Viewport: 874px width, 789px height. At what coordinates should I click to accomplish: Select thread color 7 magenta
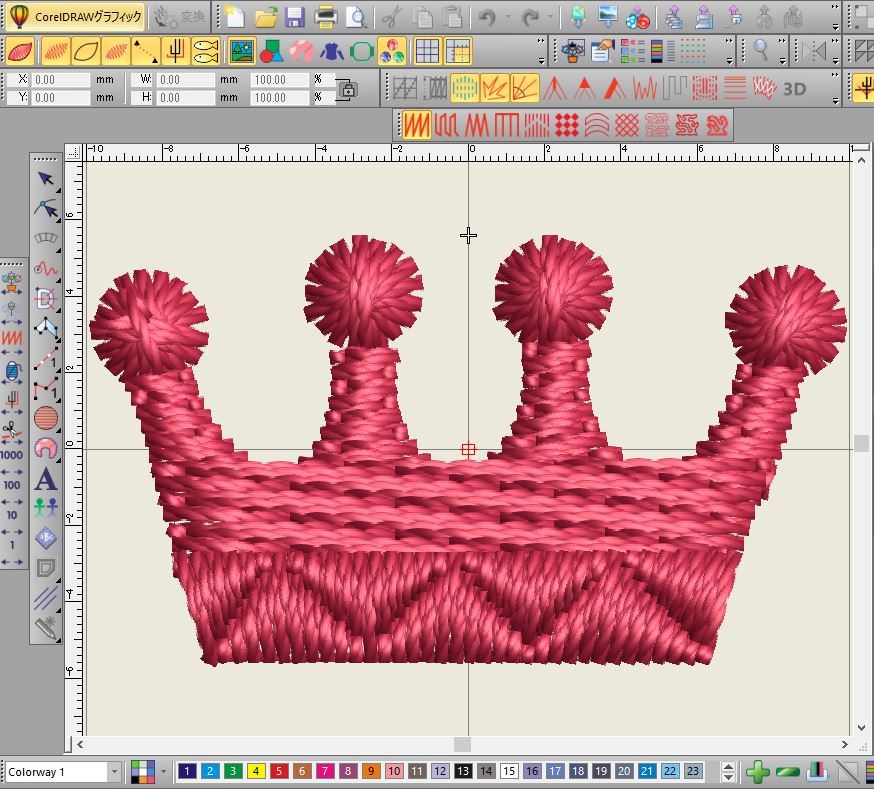click(x=325, y=771)
